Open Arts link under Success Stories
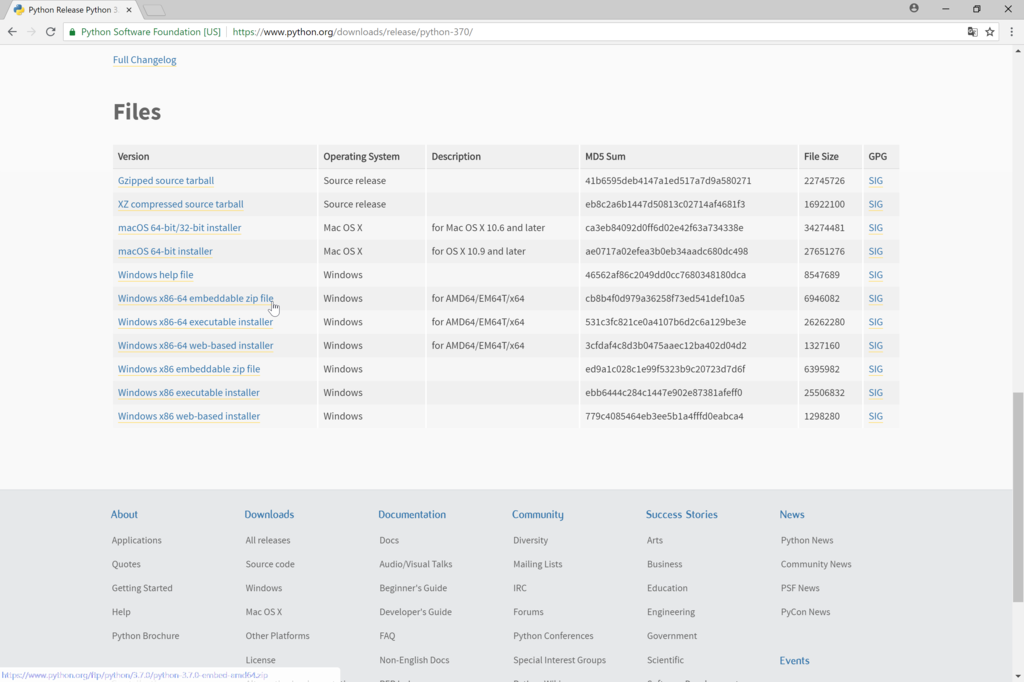1024x682 pixels. coord(655,540)
